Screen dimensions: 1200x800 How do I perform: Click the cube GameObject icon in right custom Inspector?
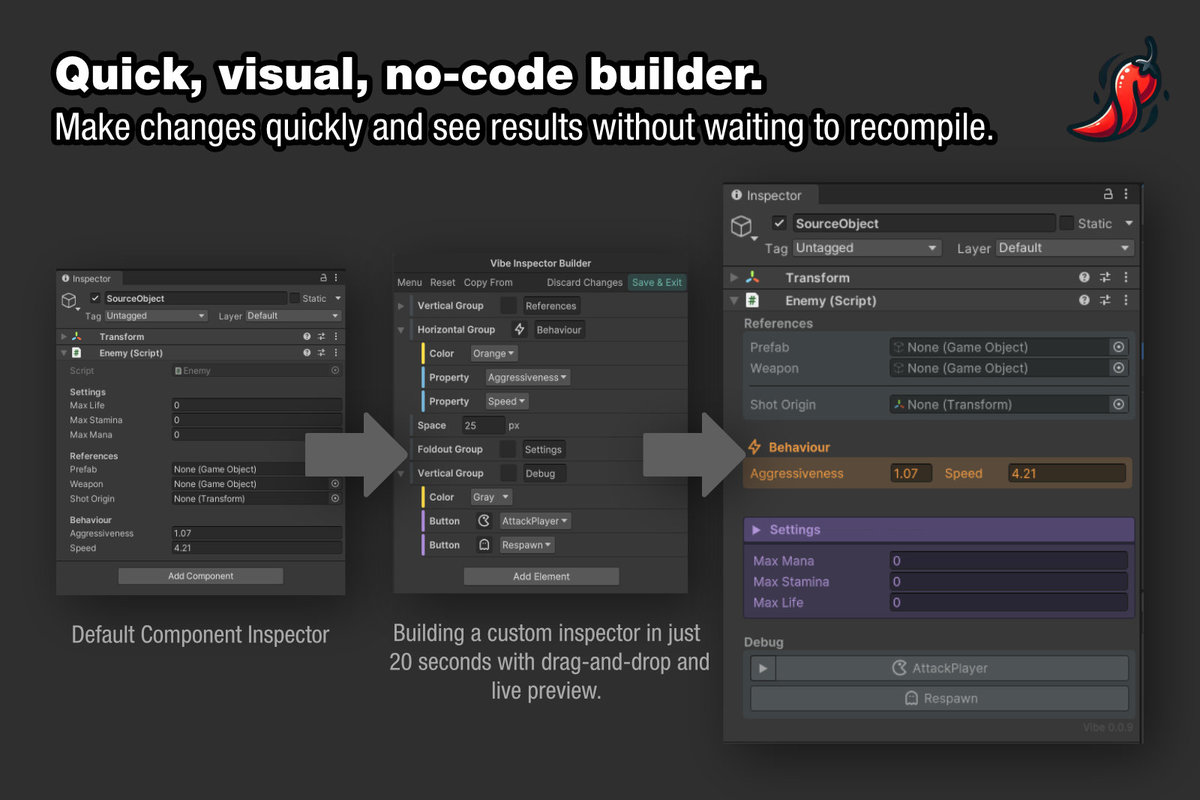(x=742, y=226)
